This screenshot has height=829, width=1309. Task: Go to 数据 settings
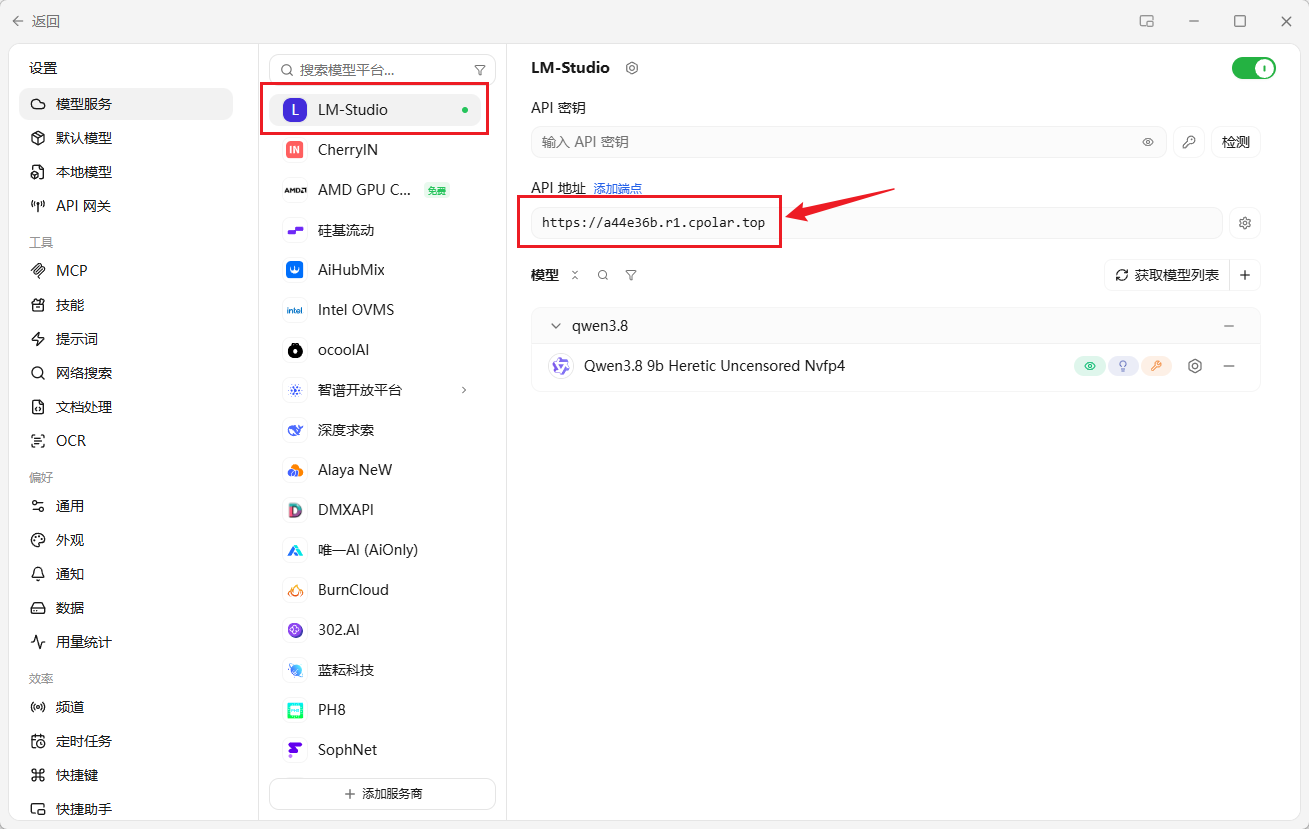pos(126,608)
